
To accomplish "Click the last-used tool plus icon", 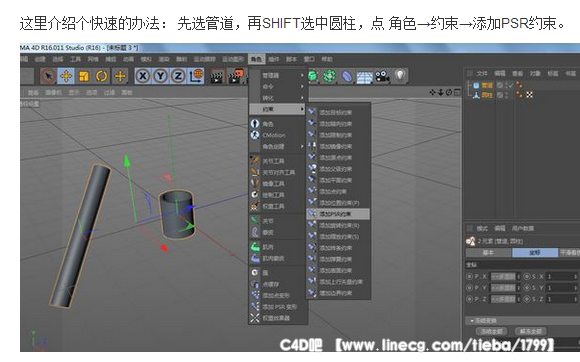I will (x=120, y=76).
